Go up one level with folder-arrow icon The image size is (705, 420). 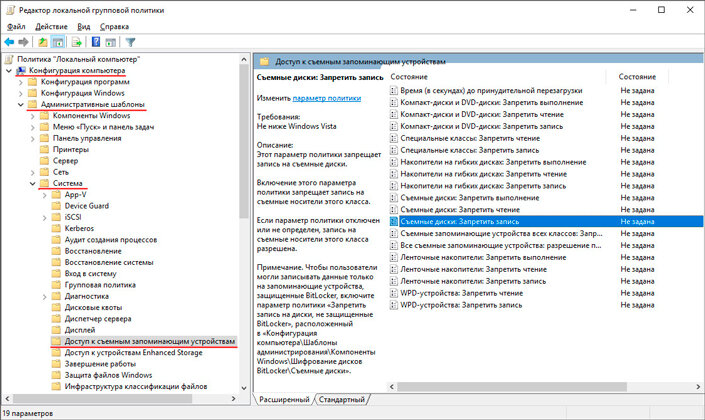point(43,42)
